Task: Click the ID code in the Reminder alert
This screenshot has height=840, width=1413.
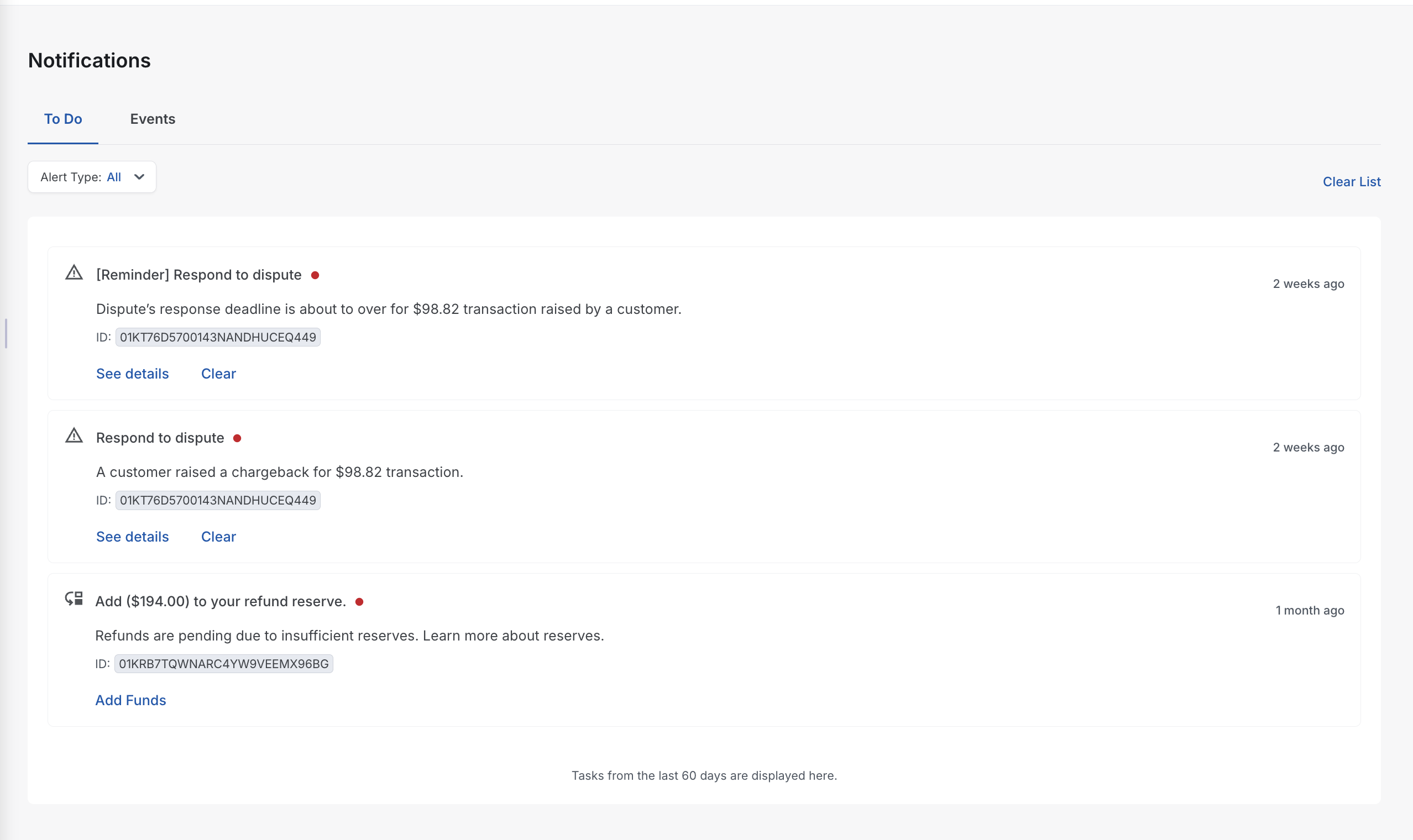Action: pyautogui.click(x=218, y=337)
